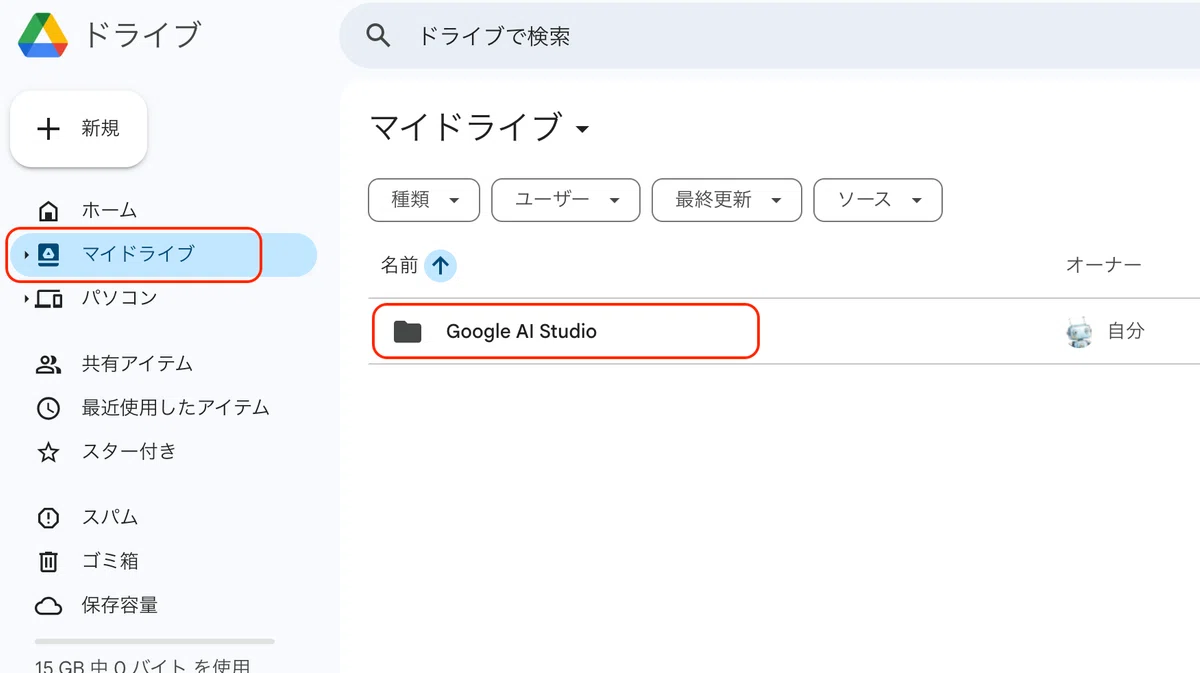Click the オーナー column header
1200x673 pixels.
[x=1104, y=265]
